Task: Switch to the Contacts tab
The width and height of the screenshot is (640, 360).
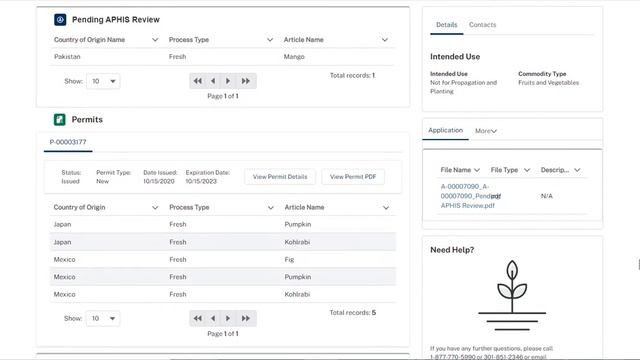Action: click(482, 24)
